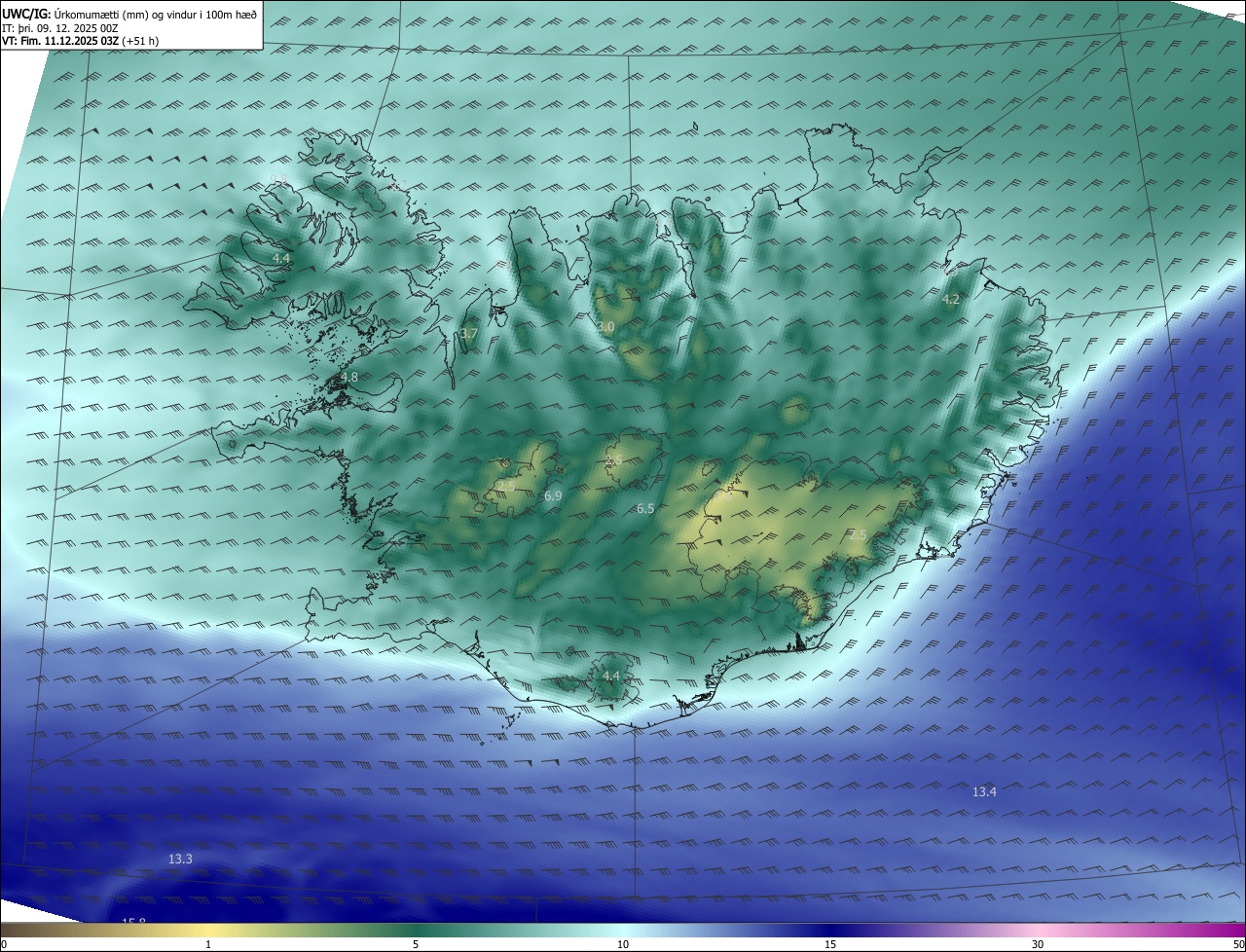Click the title line 'UWC/IG: Úrkomumætti (mm) og vindur í 100m hæð'
Screen dimensions: 1246x952
coord(129,14)
